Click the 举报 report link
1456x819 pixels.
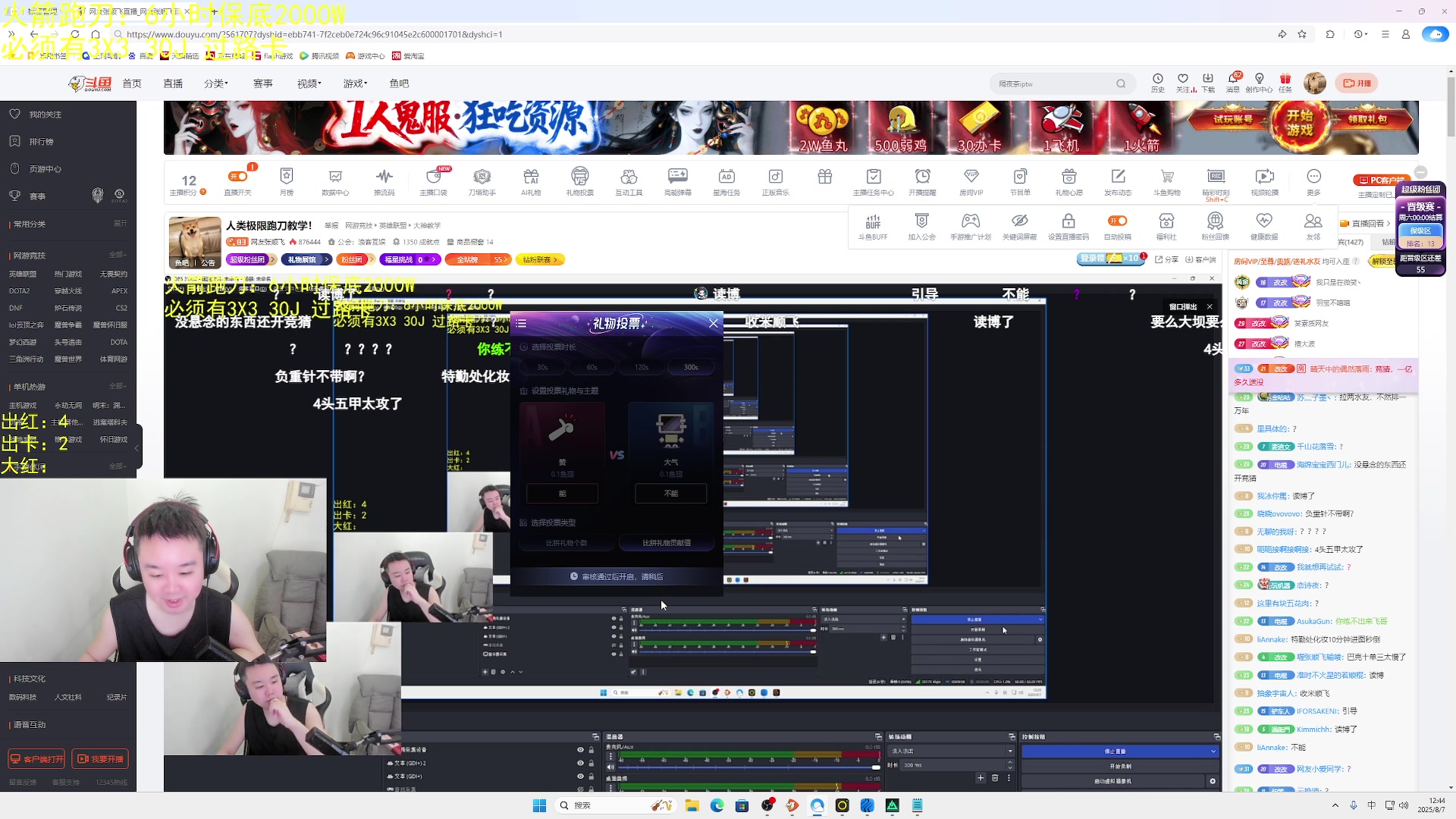coord(331,225)
